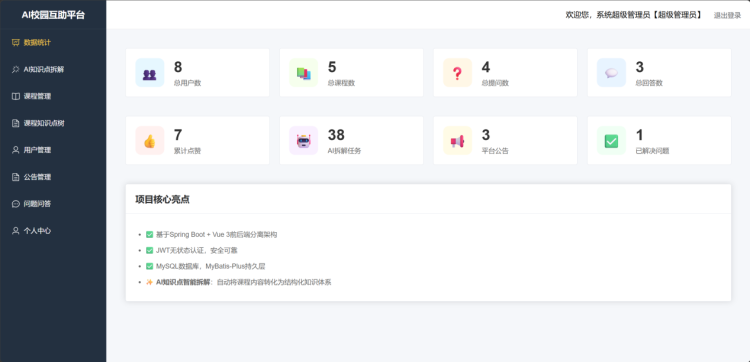Click green check beside Spring Boot bullet
The height and width of the screenshot is (362, 750).
coord(150,234)
